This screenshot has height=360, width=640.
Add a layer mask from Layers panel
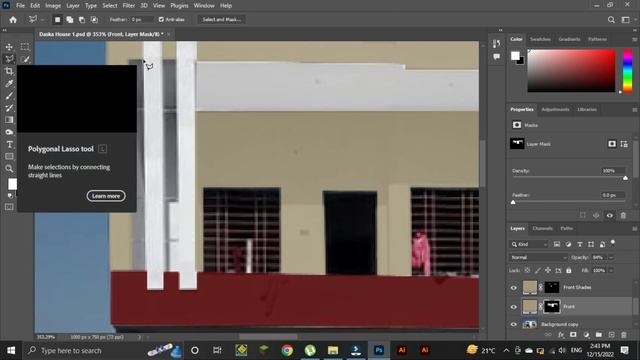click(x=573, y=335)
